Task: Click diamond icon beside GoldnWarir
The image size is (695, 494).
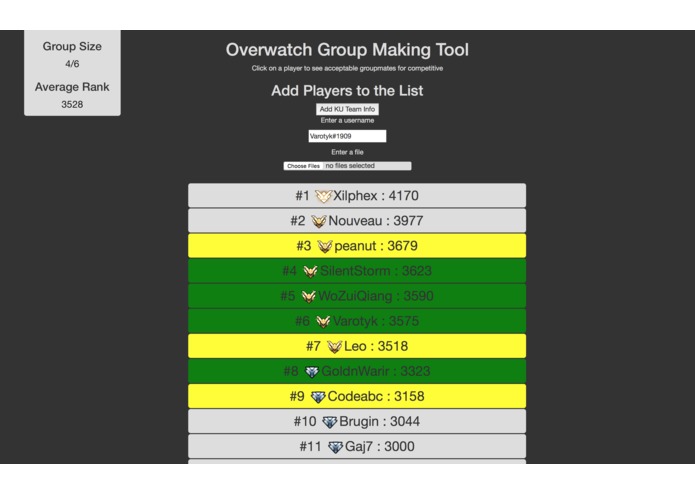Action: [x=312, y=372]
